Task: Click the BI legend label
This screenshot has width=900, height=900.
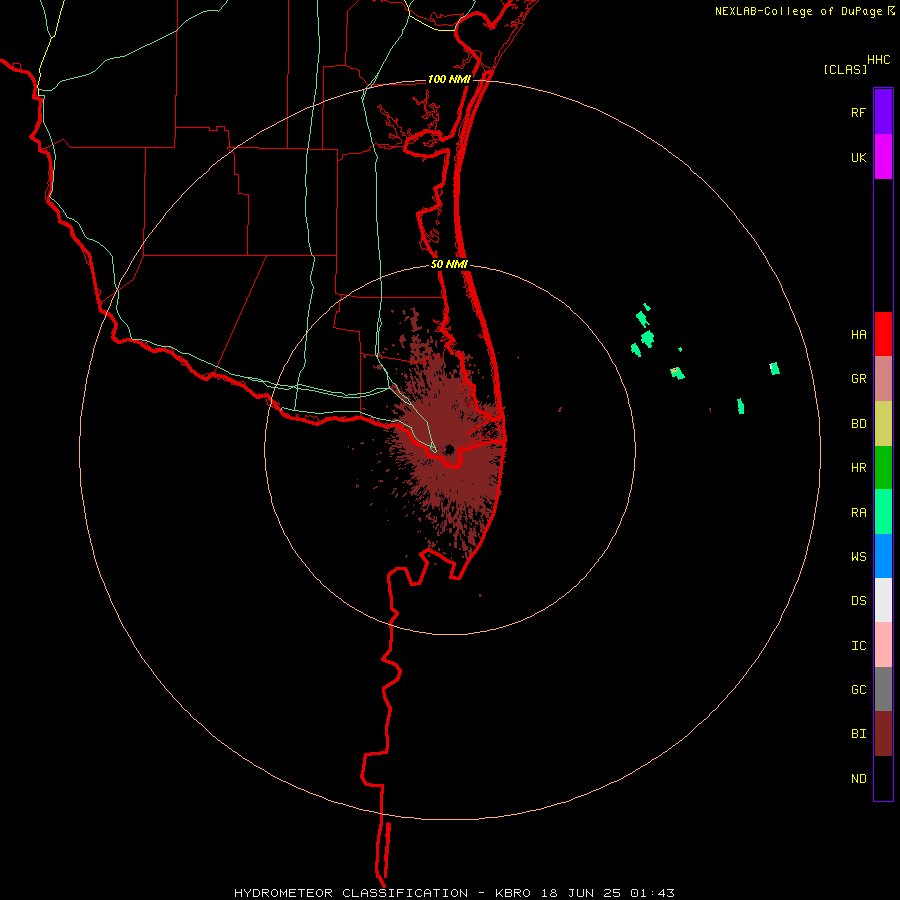Action: (x=858, y=734)
